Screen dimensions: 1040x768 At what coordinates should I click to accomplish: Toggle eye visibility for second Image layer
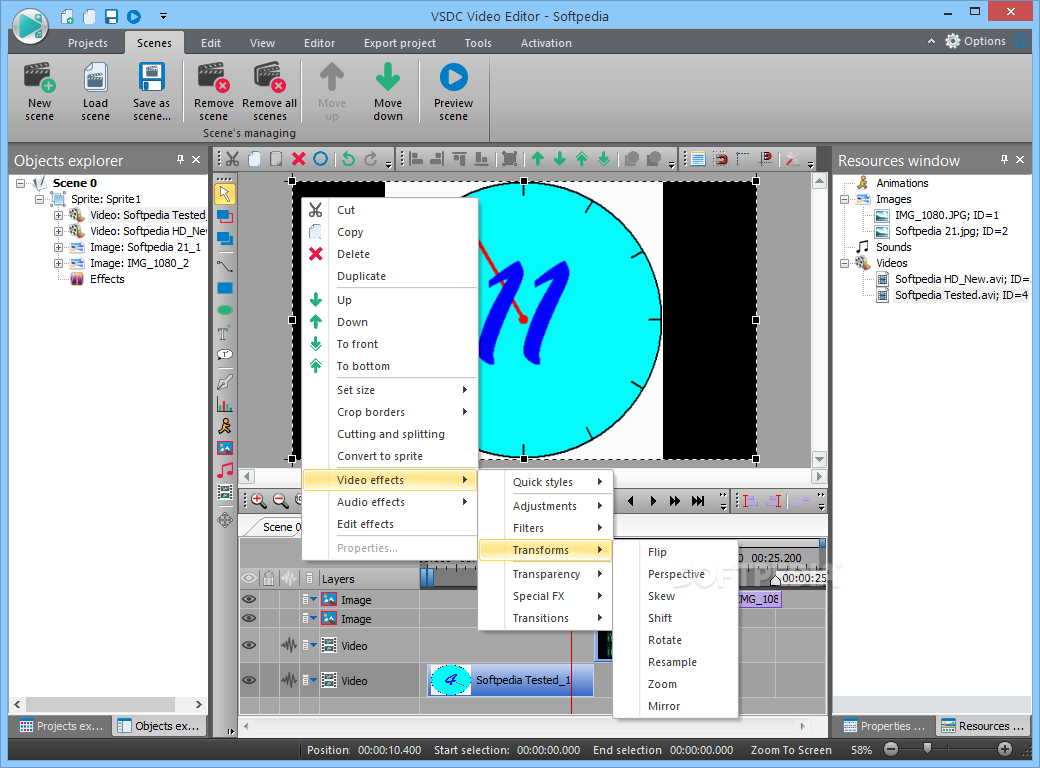tap(249, 618)
